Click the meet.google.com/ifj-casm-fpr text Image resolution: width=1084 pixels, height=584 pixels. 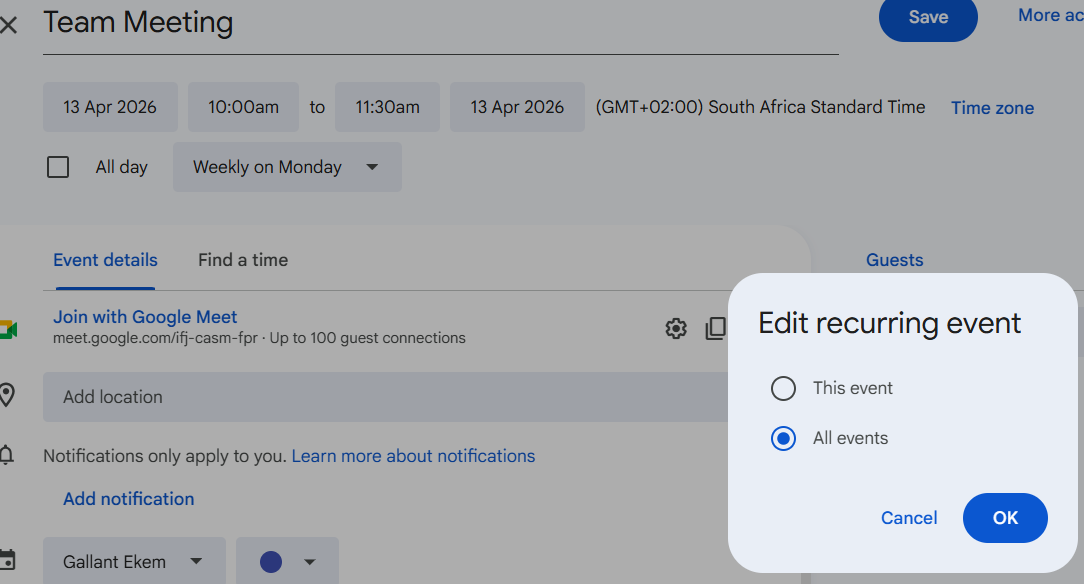(156, 338)
